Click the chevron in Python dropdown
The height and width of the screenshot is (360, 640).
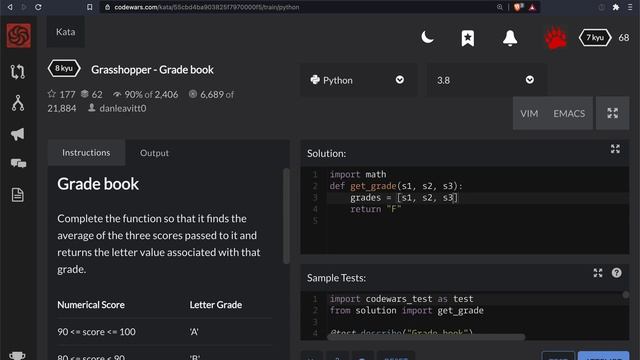click(x=400, y=80)
